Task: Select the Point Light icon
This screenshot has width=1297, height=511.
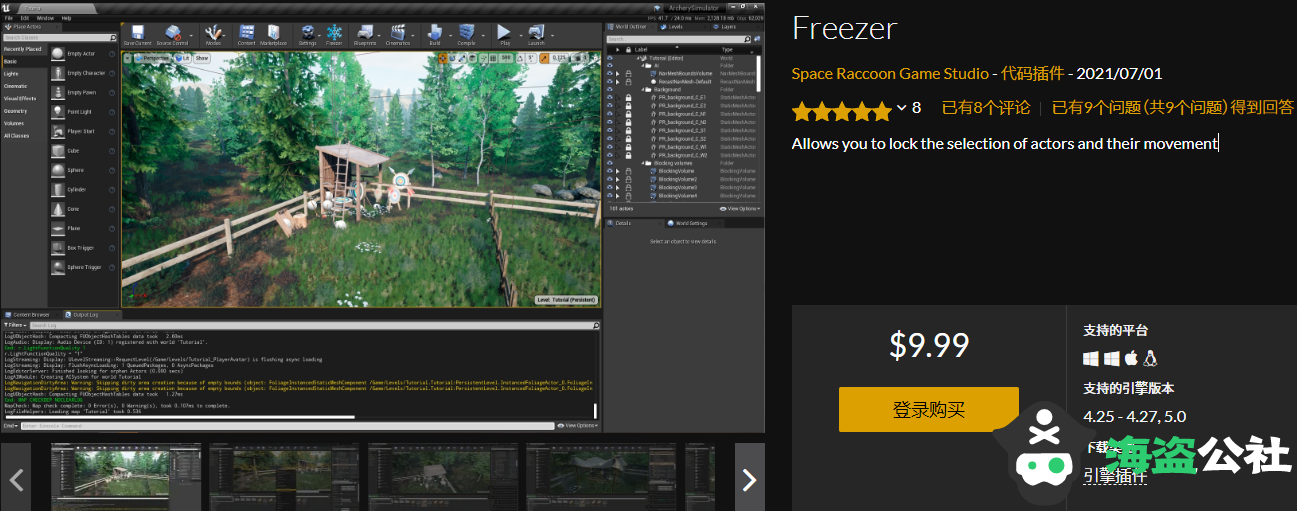Action: tap(57, 112)
